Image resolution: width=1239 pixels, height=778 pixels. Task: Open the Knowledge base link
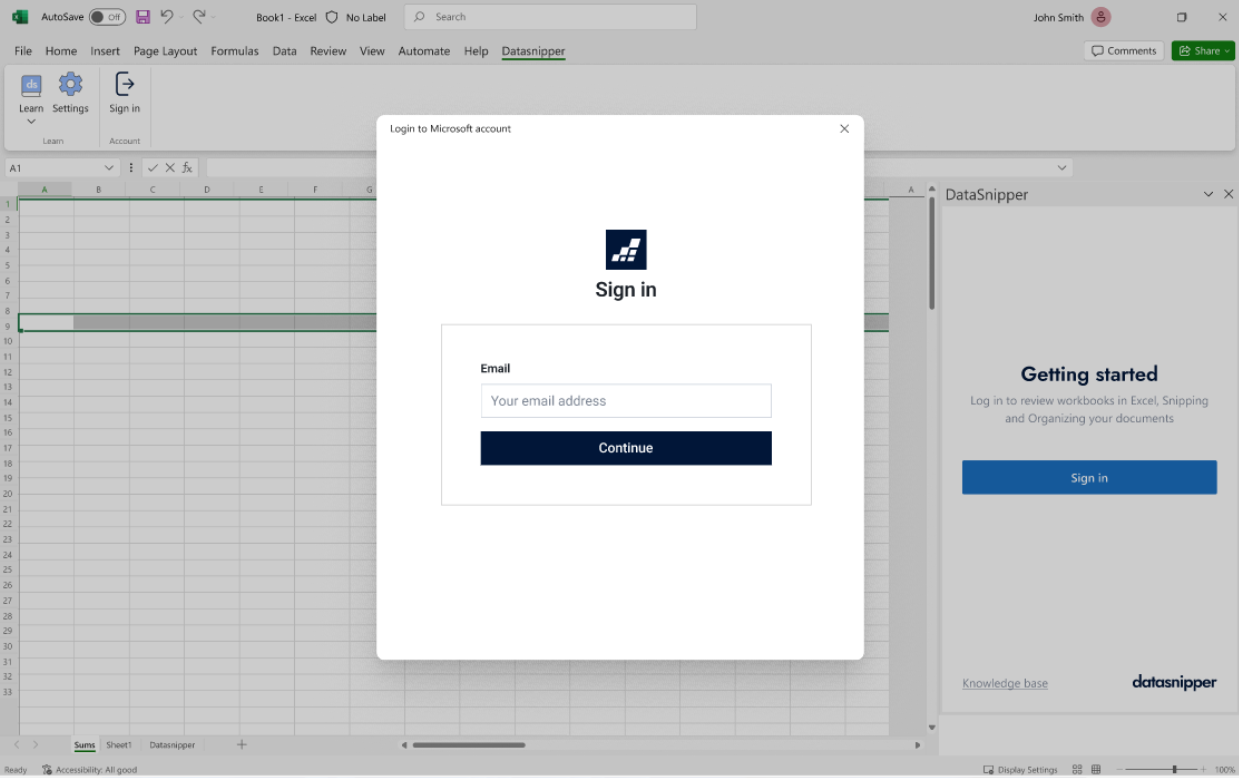(1004, 682)
